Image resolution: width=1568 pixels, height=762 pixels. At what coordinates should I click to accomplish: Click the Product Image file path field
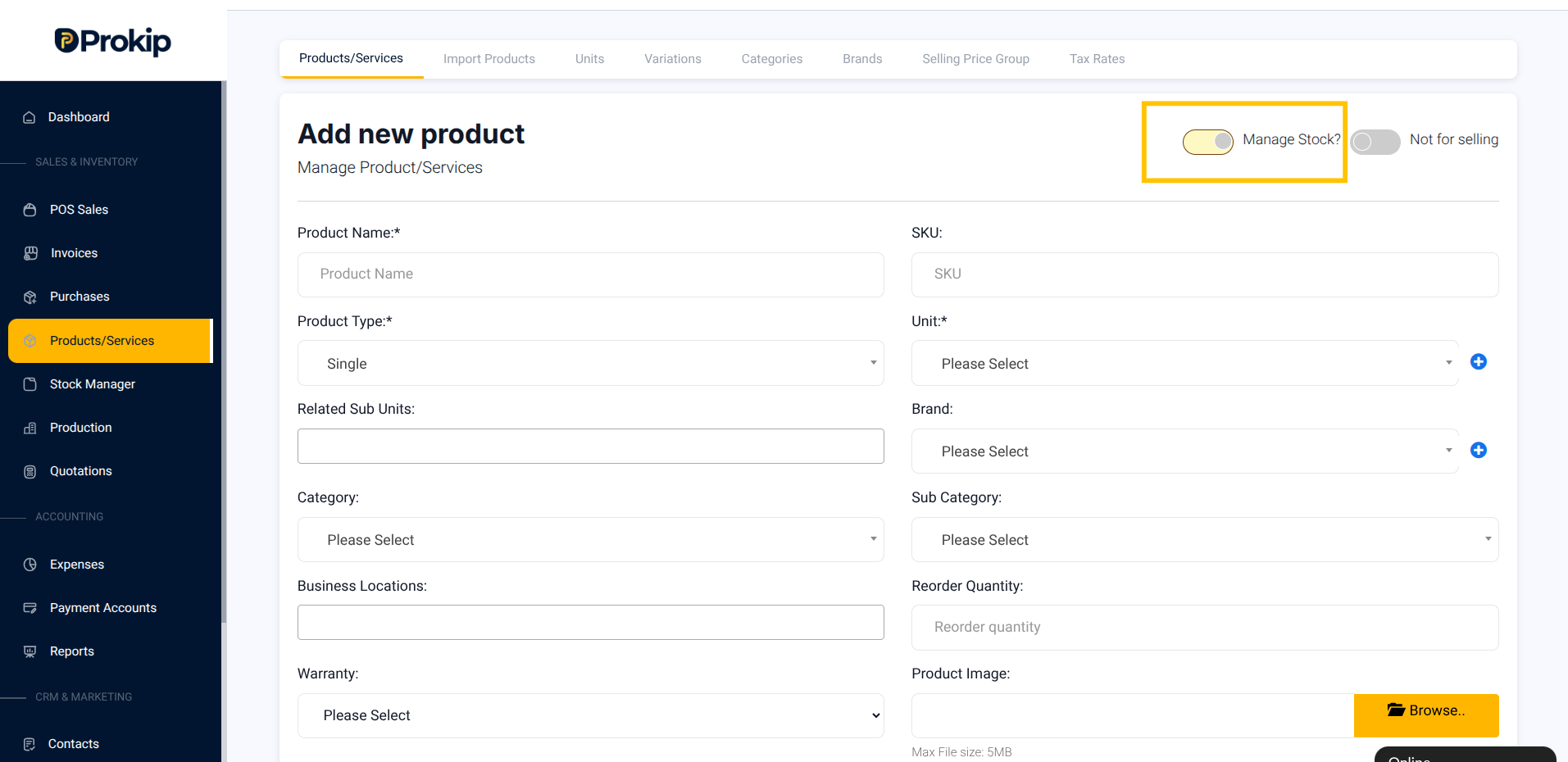(x=1133, y=715)
